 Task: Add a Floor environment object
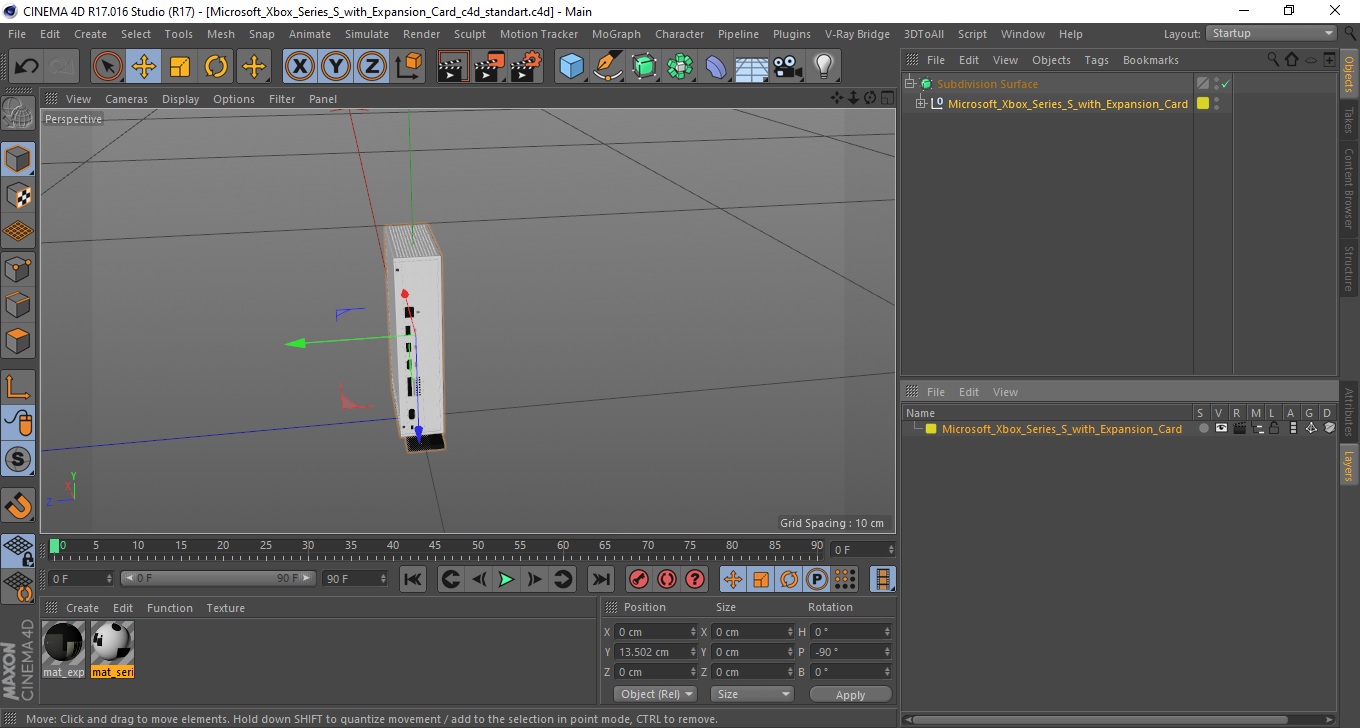[752, 67]
